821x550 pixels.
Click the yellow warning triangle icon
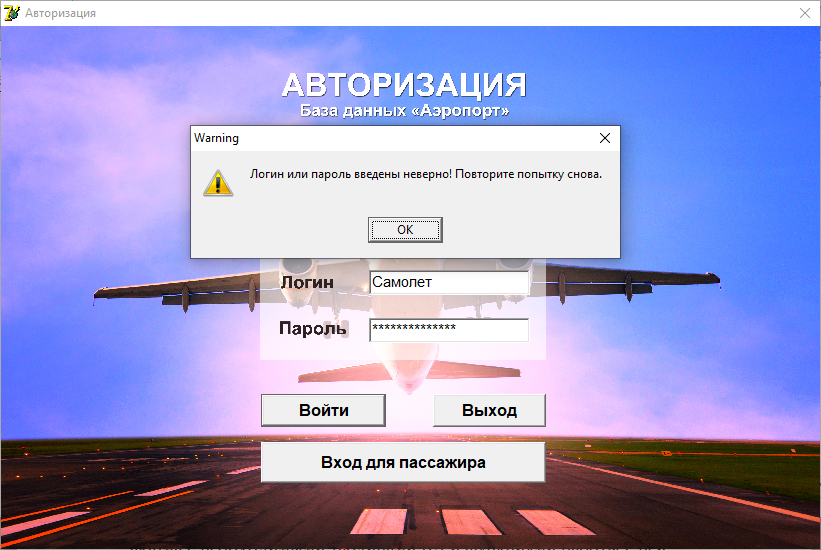coord(218,183)
